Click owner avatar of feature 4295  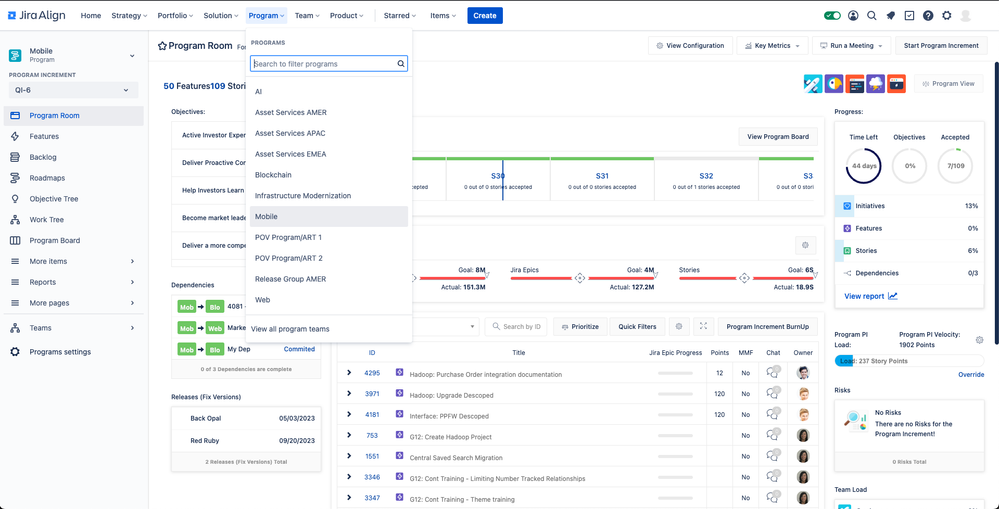coord(803,373)
